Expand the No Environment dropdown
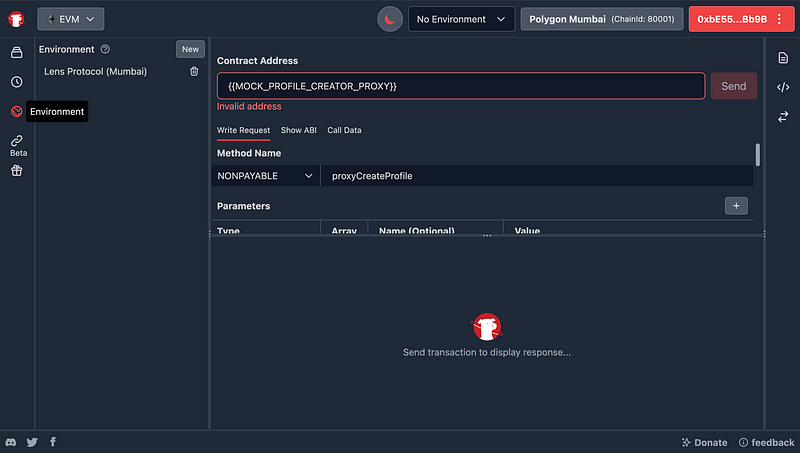The width and height of the screenshot is (800, 453). point(461,19)
